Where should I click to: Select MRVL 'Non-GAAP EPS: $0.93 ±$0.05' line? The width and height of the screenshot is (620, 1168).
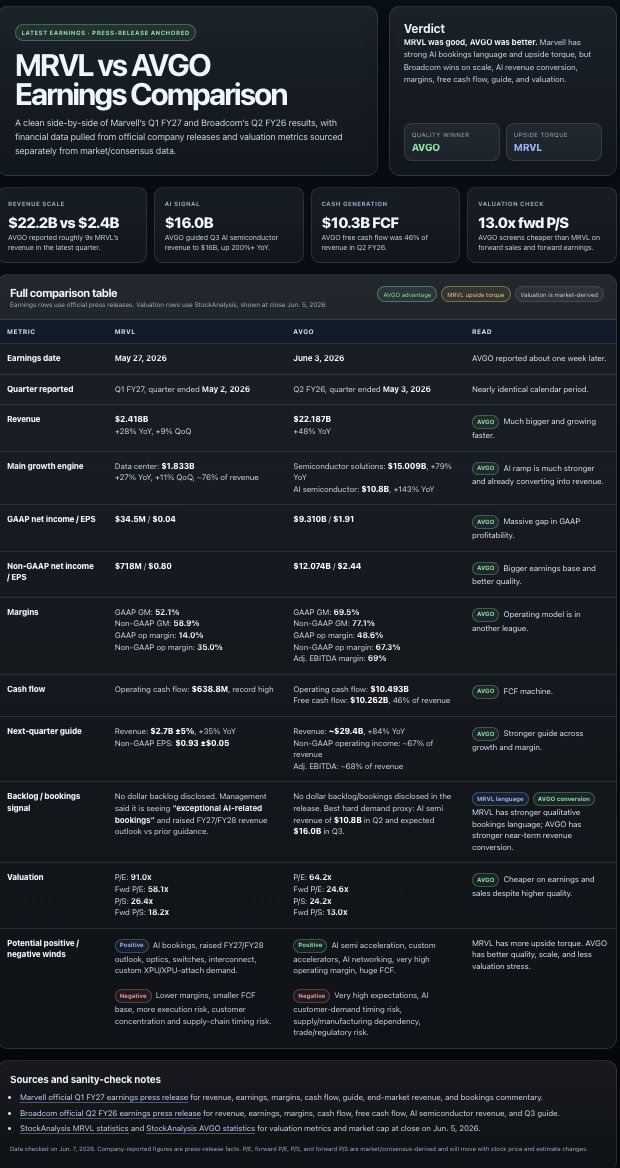coord(172,743)
